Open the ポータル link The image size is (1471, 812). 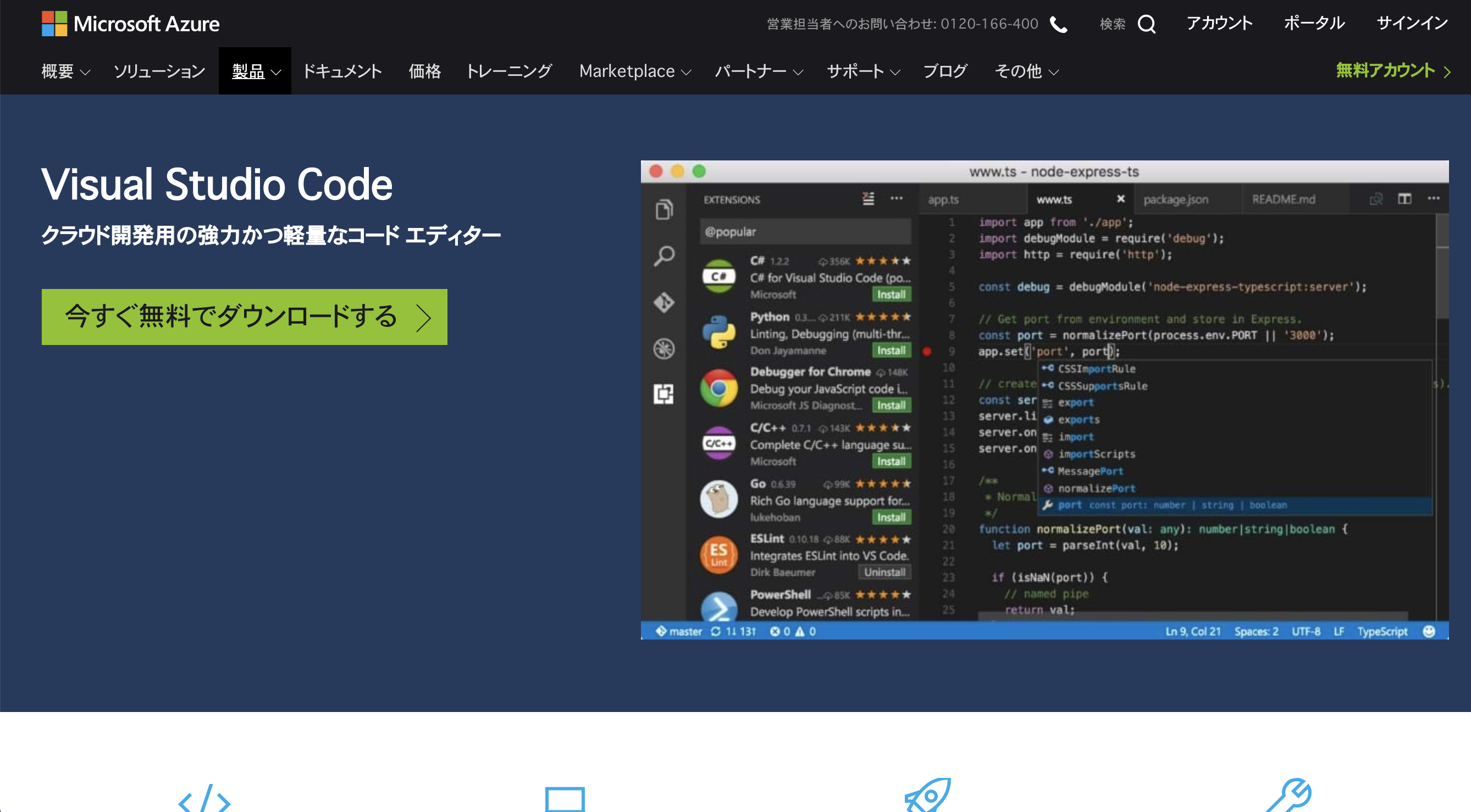point(1314,24)
